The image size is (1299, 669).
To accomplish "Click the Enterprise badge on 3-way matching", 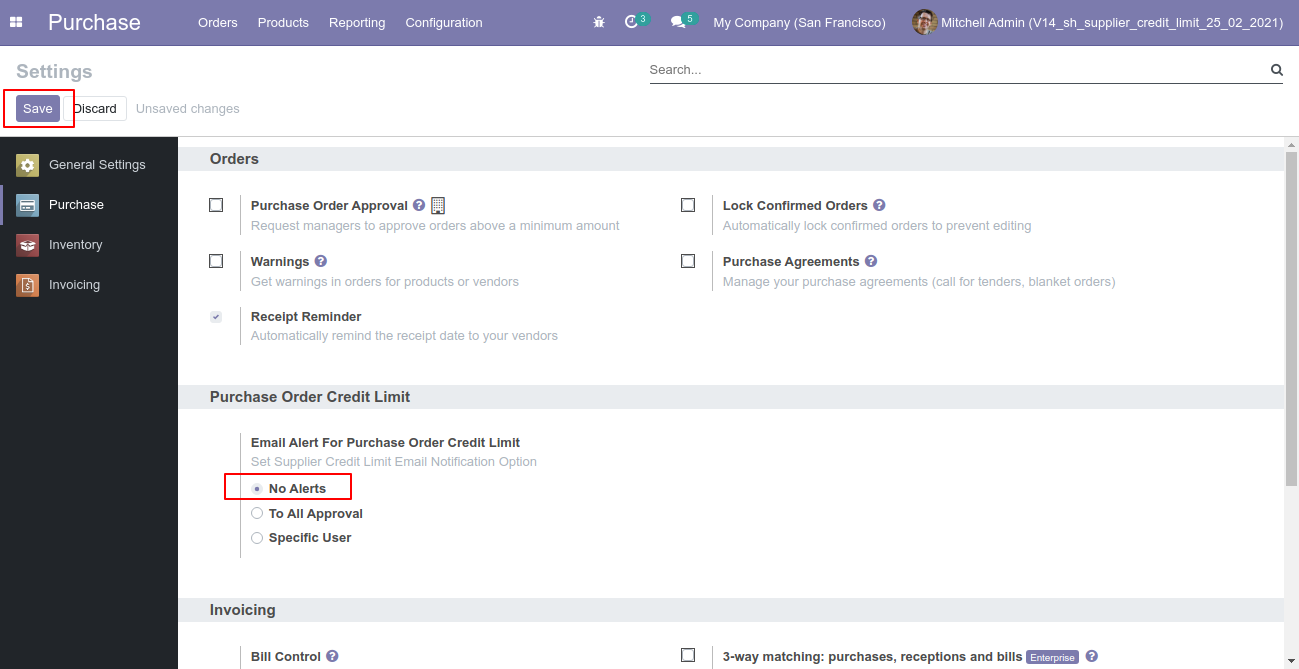I will click(1052, 657).
